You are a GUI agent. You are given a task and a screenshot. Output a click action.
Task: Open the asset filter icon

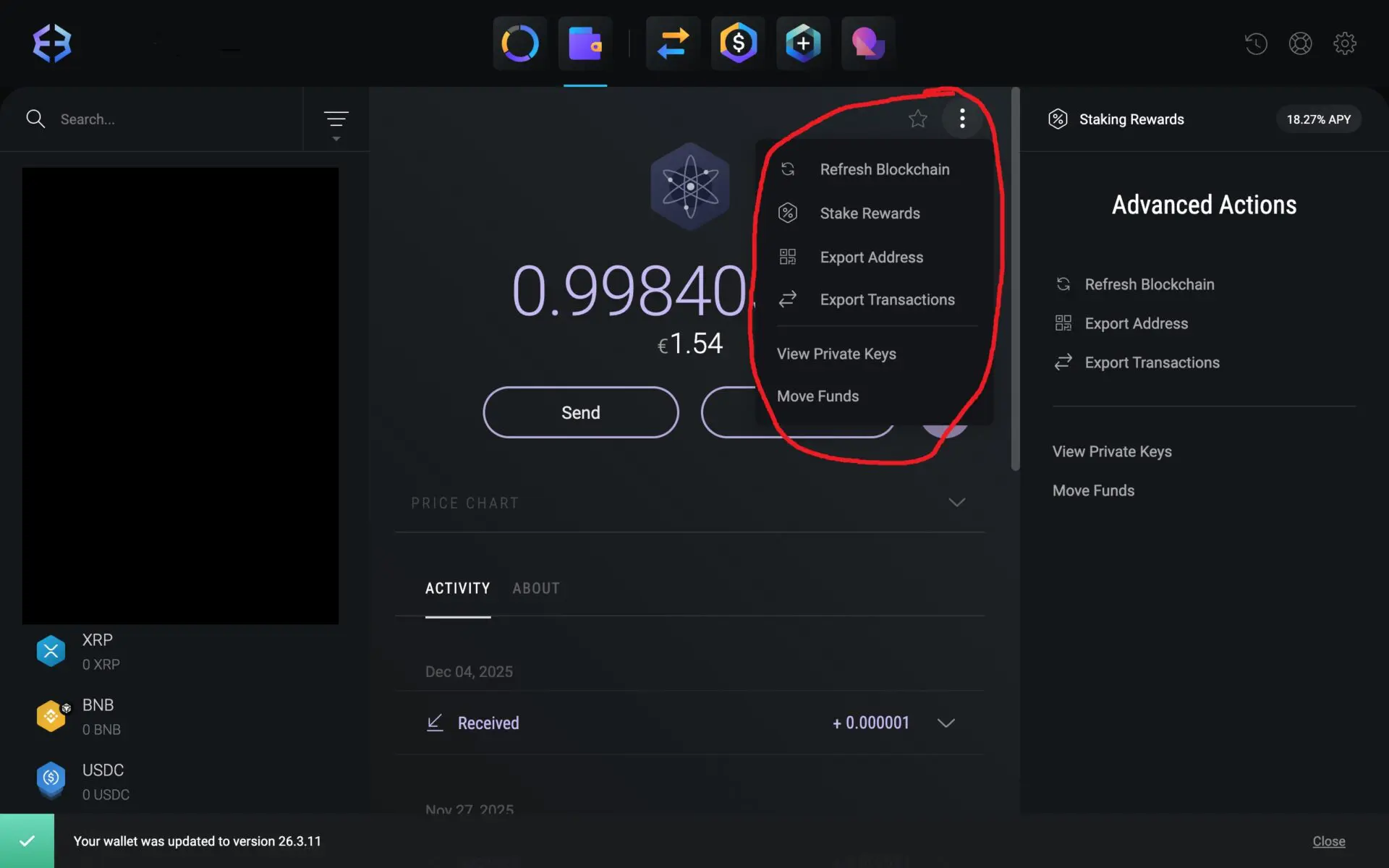point(336,124)
